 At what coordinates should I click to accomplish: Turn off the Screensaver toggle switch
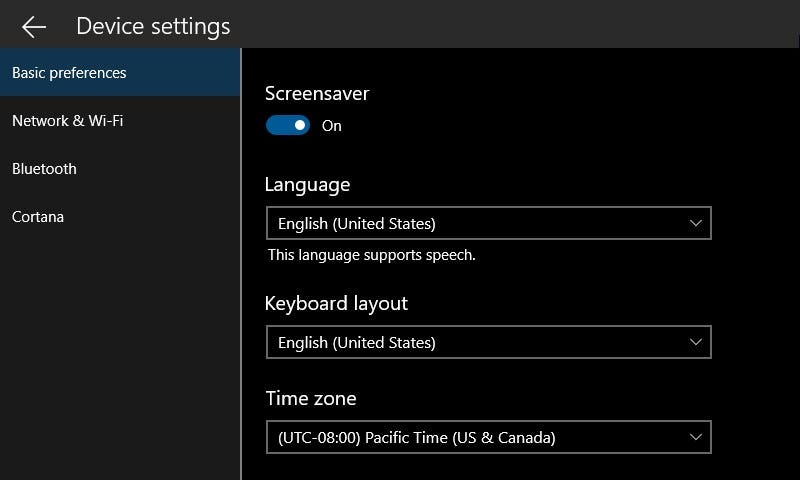coord(288,125)
